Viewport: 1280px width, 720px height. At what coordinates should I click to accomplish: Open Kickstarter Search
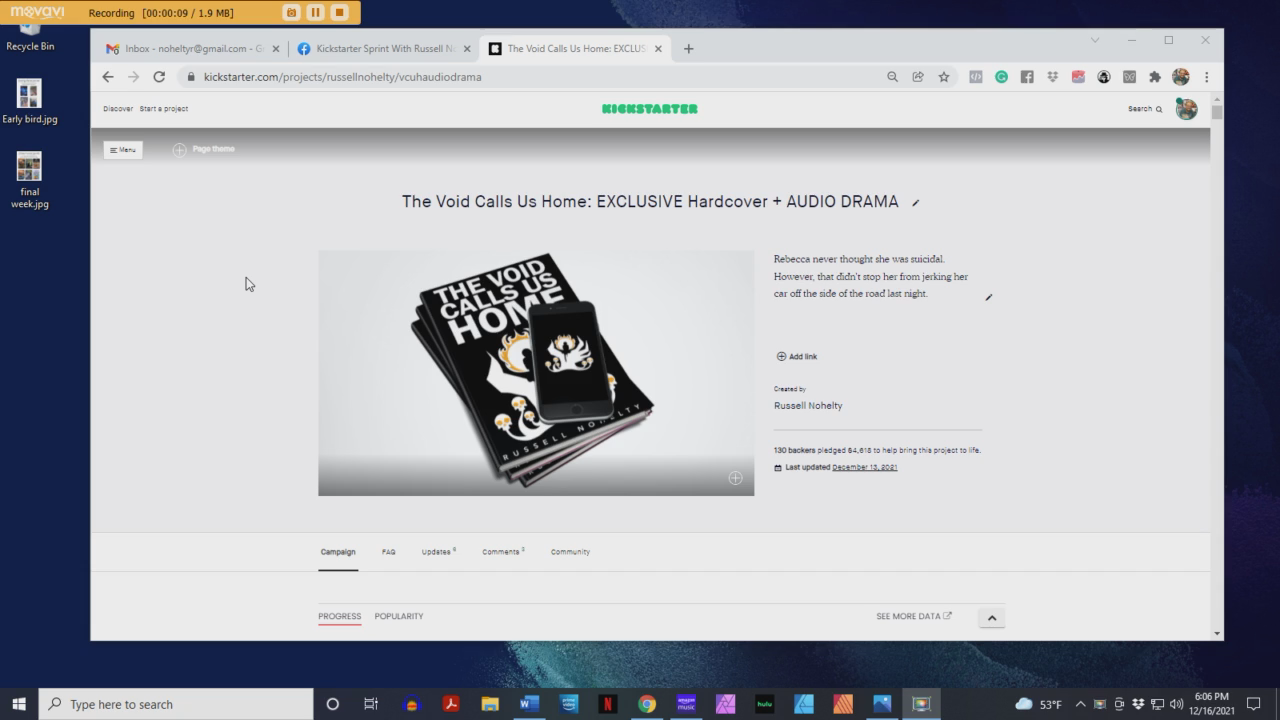tap(1145, 109)
